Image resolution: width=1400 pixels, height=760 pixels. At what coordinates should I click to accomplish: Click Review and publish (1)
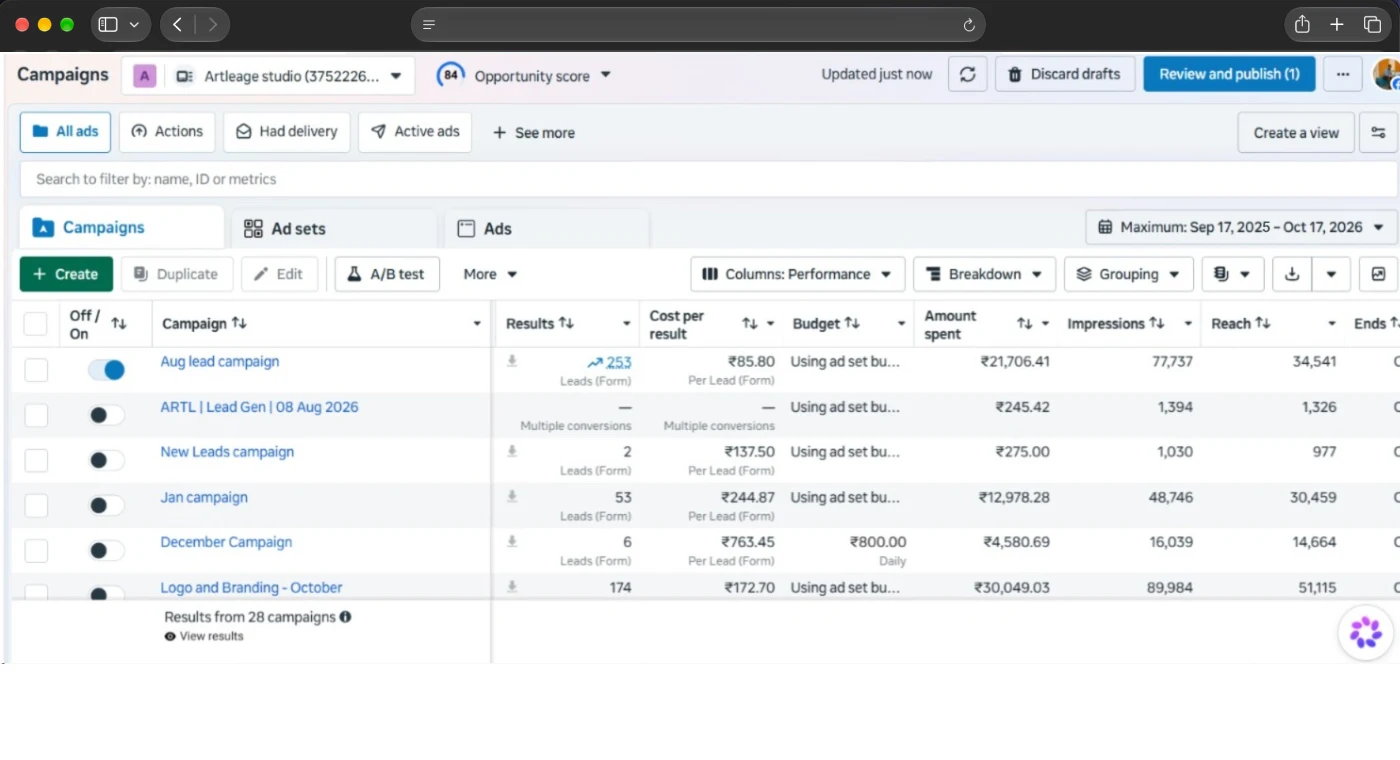click(x=1229, y=74)
